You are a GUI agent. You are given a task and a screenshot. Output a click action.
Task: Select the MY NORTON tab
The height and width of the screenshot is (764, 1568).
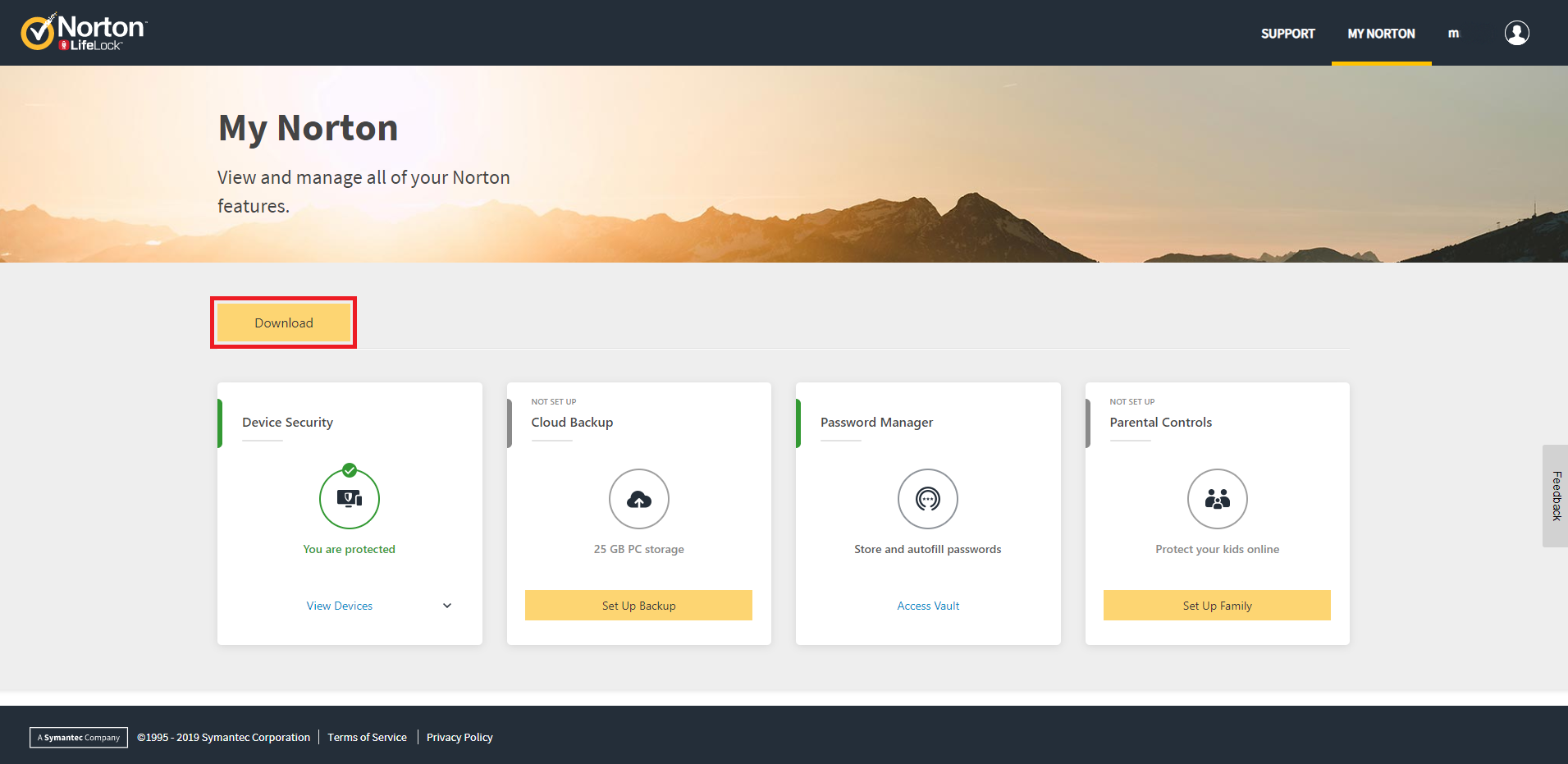click(1381, 34)
